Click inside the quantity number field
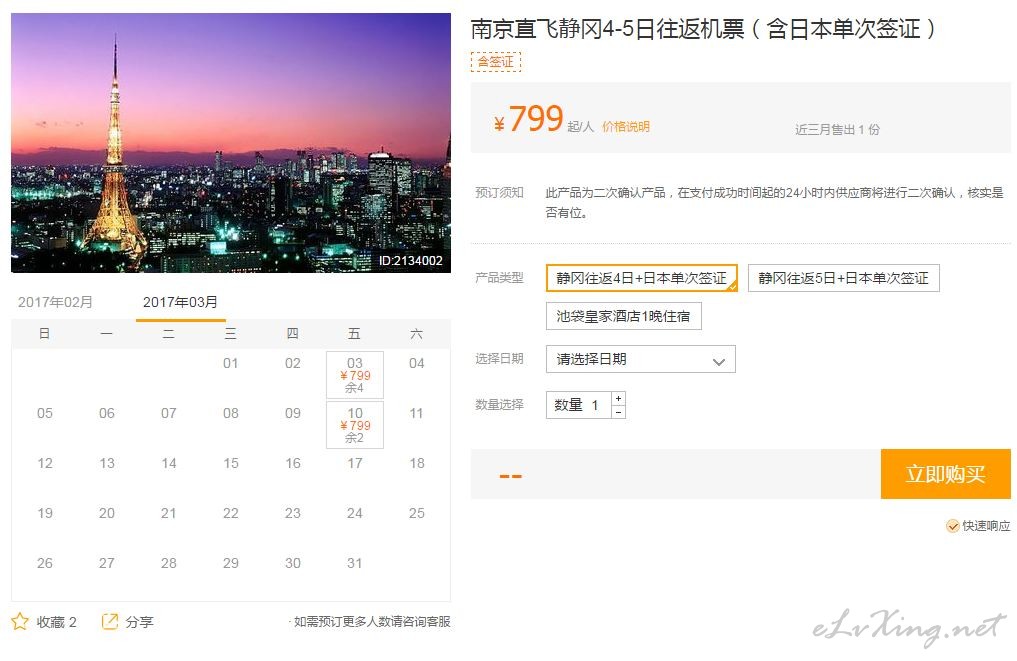 coord(595,405)
